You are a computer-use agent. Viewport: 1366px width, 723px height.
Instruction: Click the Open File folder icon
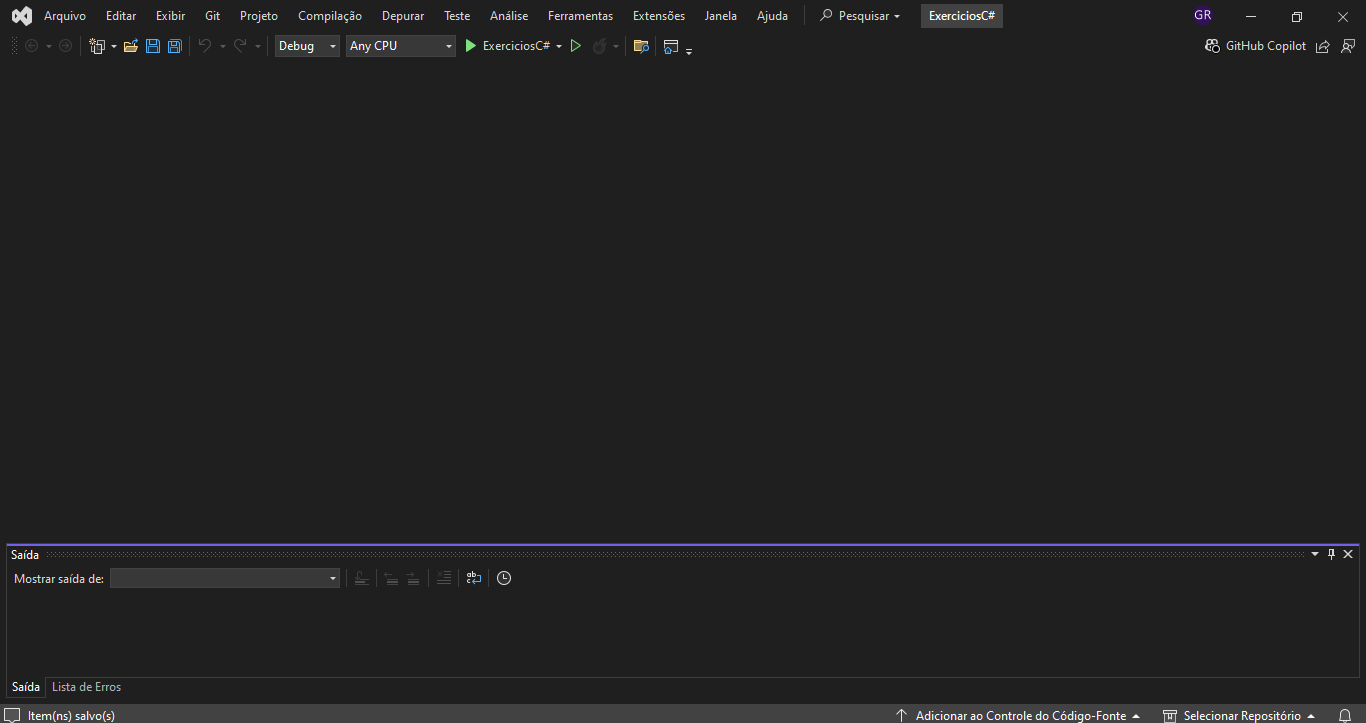[x=131, y=46]
